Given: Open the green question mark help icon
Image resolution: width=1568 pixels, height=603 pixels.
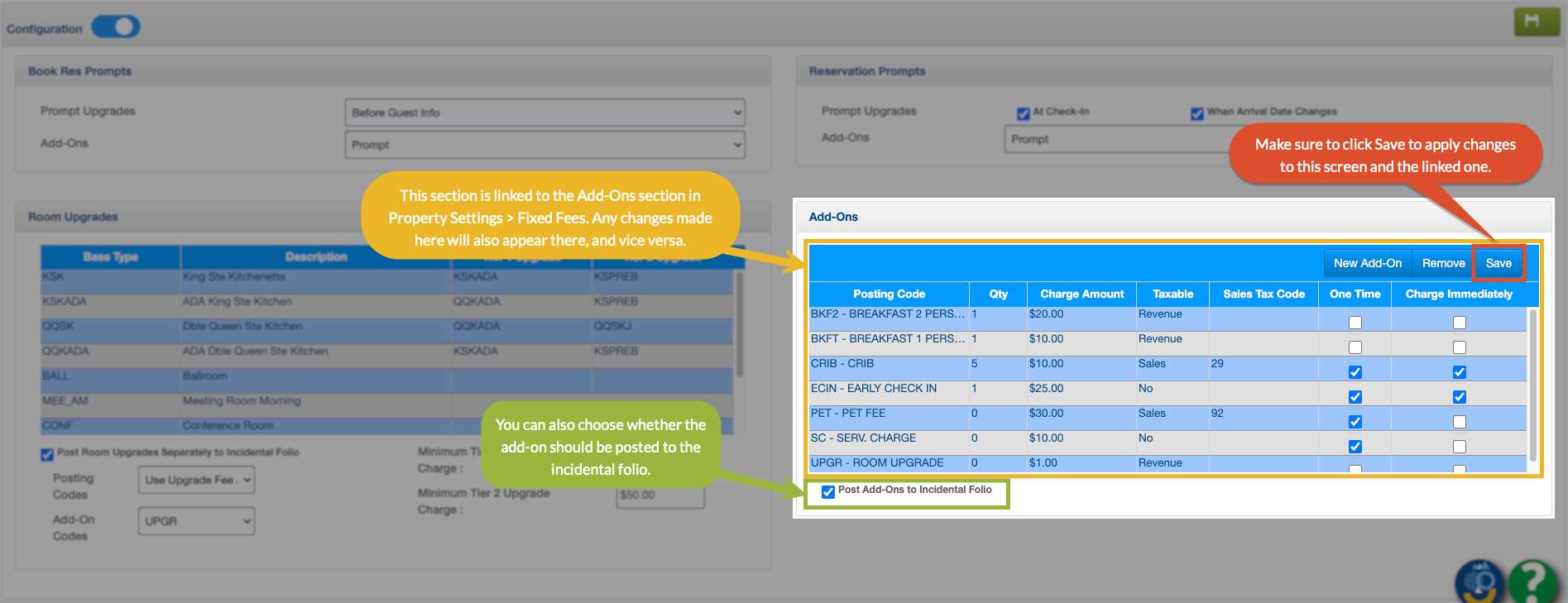Looking at the screenshot, I should [1532, 582].
